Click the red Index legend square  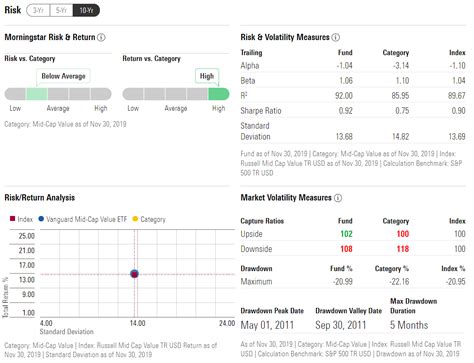[x=13, y=219]
